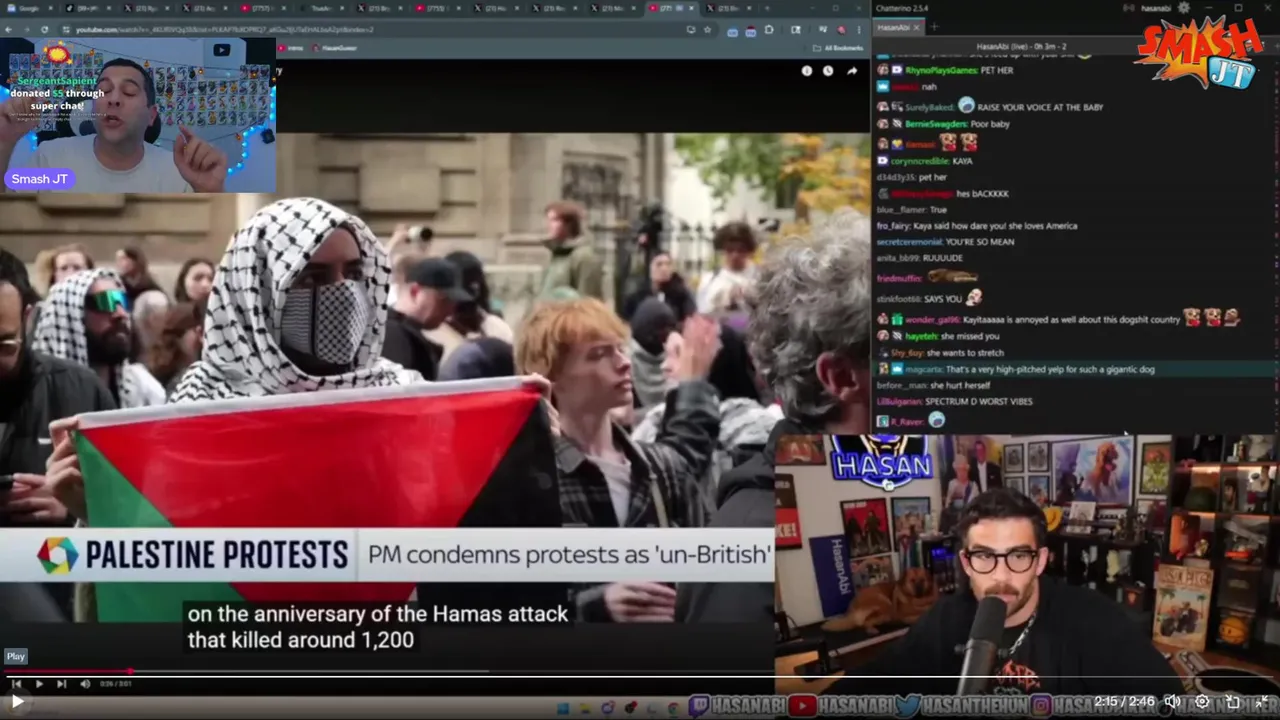Click the hasanabi account name in Chatterino

1158,8
